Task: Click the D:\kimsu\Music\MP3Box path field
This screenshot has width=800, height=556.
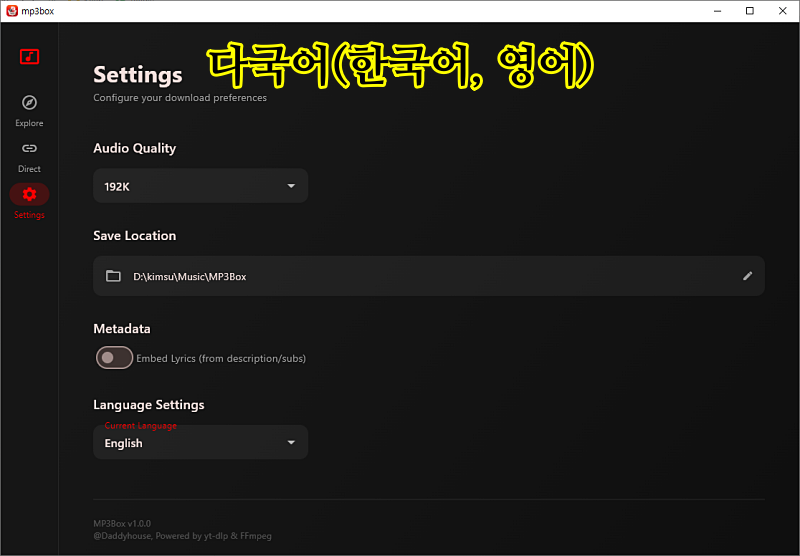Action: [429, 276]
